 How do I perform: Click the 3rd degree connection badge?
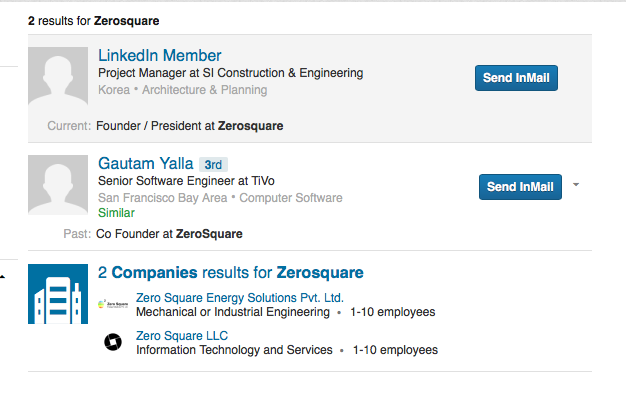coord(213,164)
